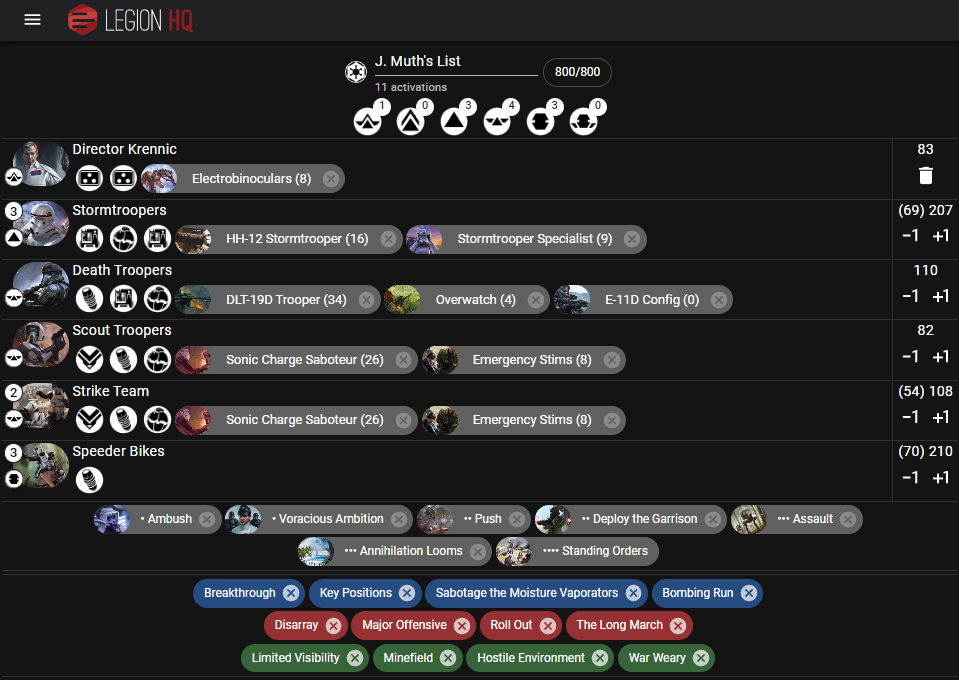Open Speeder Bikes comms upgrade slot
The height and width of the screenshot is (680, 959).
point(89,480)
